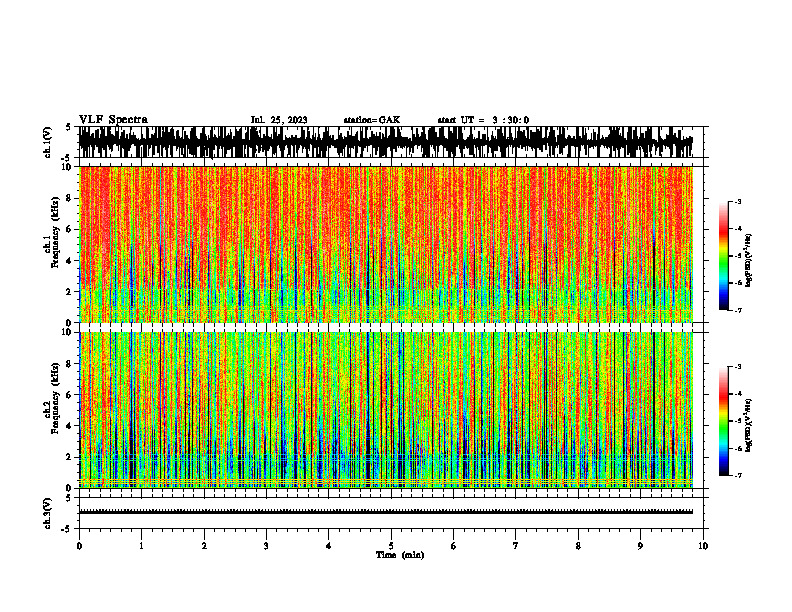
Task: Click the "-7" tick on ch.2 colorbar
Action: pyautogui.click(x=738, y=475)
